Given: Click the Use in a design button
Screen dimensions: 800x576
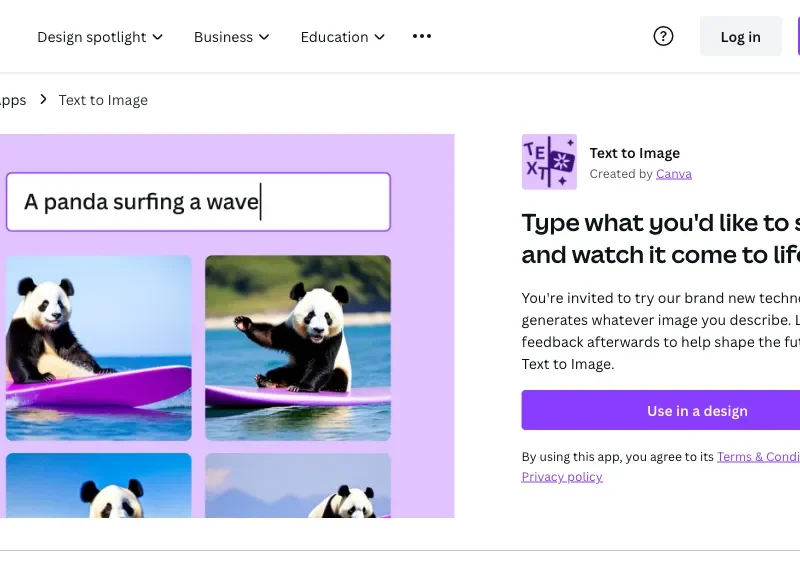Looking at the screenshot, I should [x=661, y=410].
